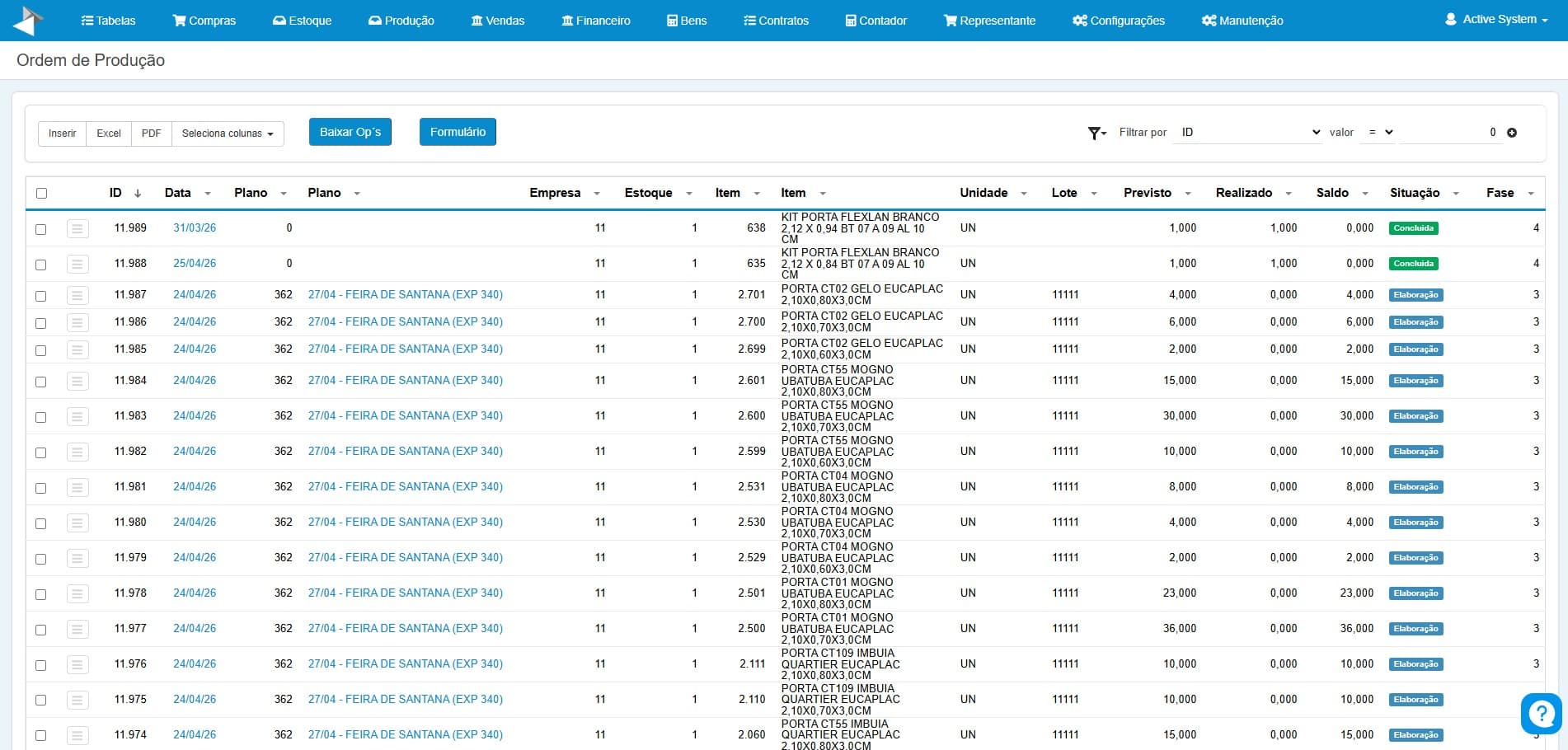Open the Tabelas menu
Screen dimensions: 1568x750
point(108,21)
